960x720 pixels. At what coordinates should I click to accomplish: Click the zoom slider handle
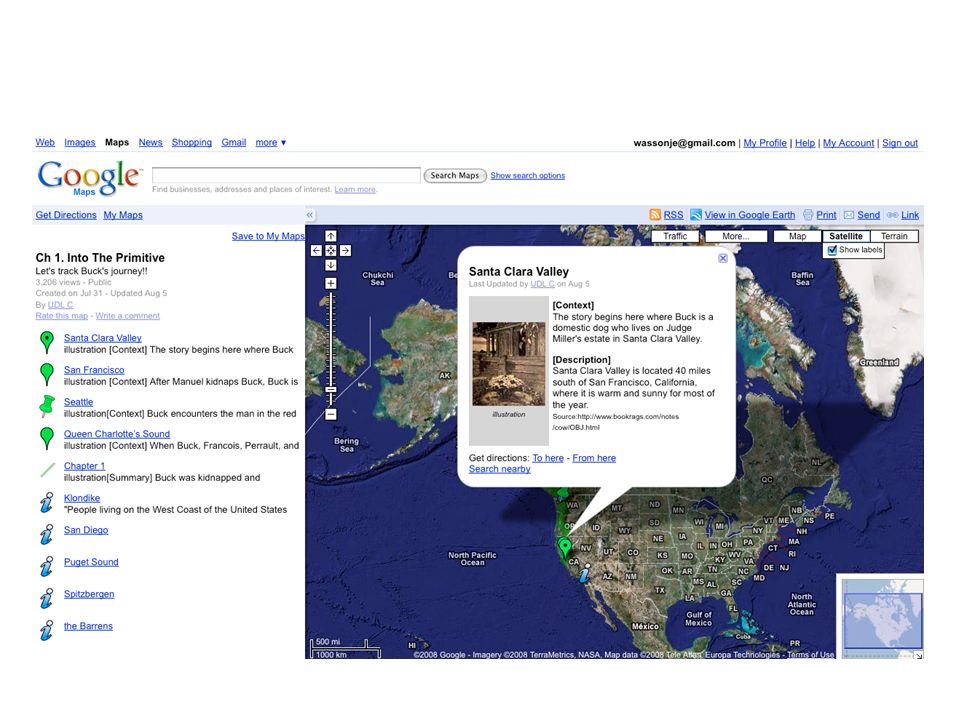[331, 389]
